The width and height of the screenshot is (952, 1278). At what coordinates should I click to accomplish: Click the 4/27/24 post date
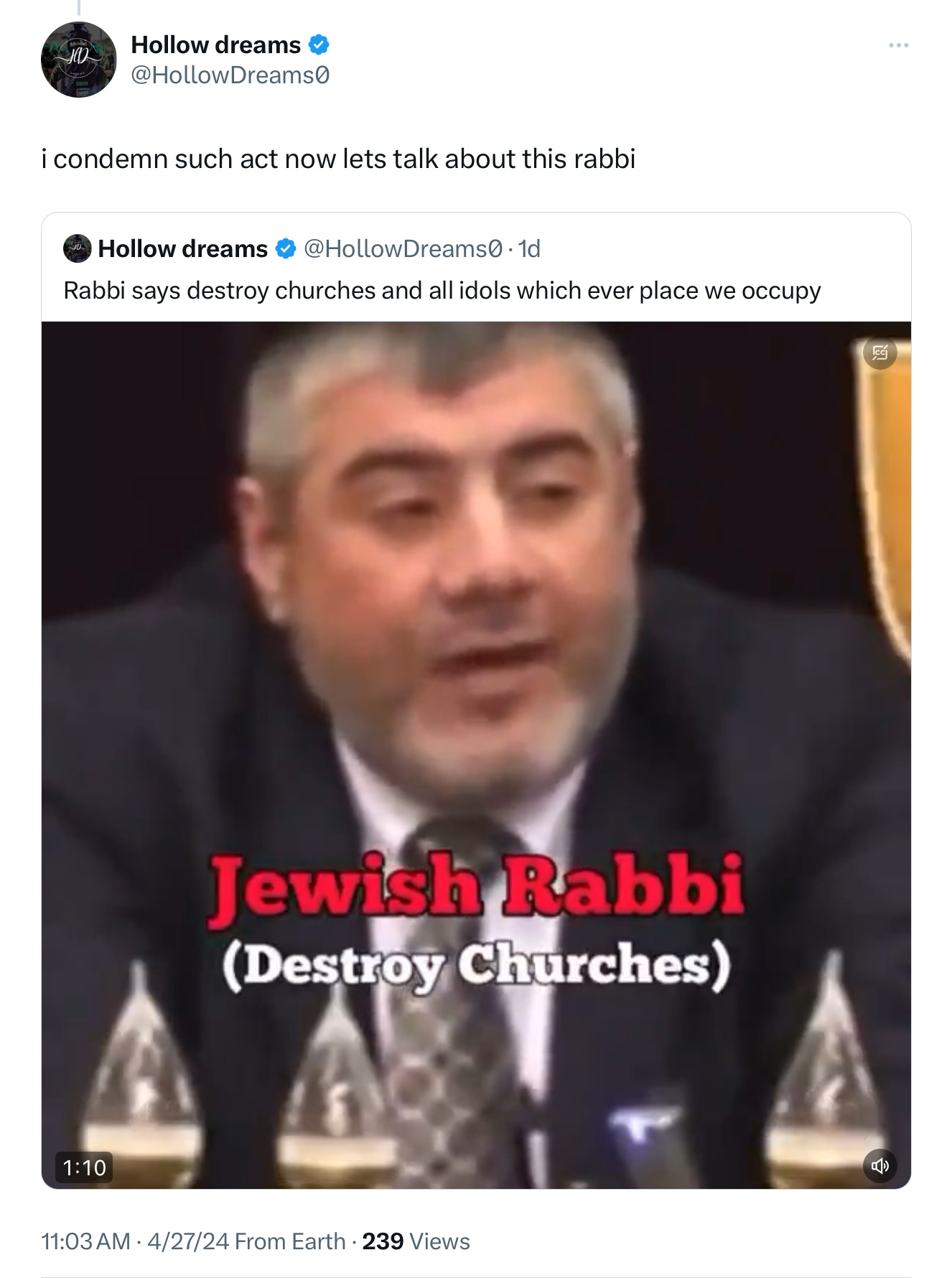pyautogui.click(x=188, y=1241)
